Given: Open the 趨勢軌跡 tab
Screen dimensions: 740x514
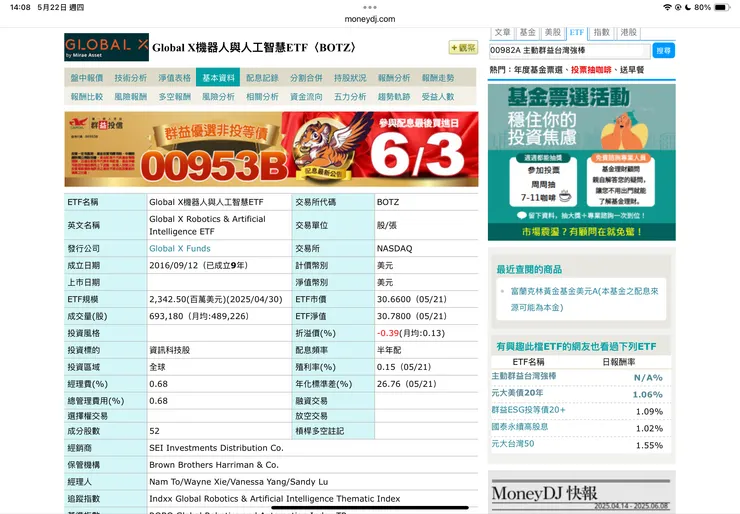Looking at the screenshot, I should coord(394,97).
